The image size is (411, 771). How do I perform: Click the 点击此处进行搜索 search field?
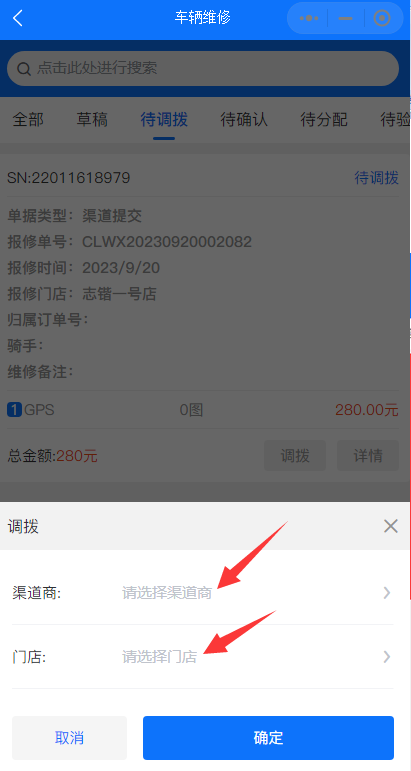203,68
